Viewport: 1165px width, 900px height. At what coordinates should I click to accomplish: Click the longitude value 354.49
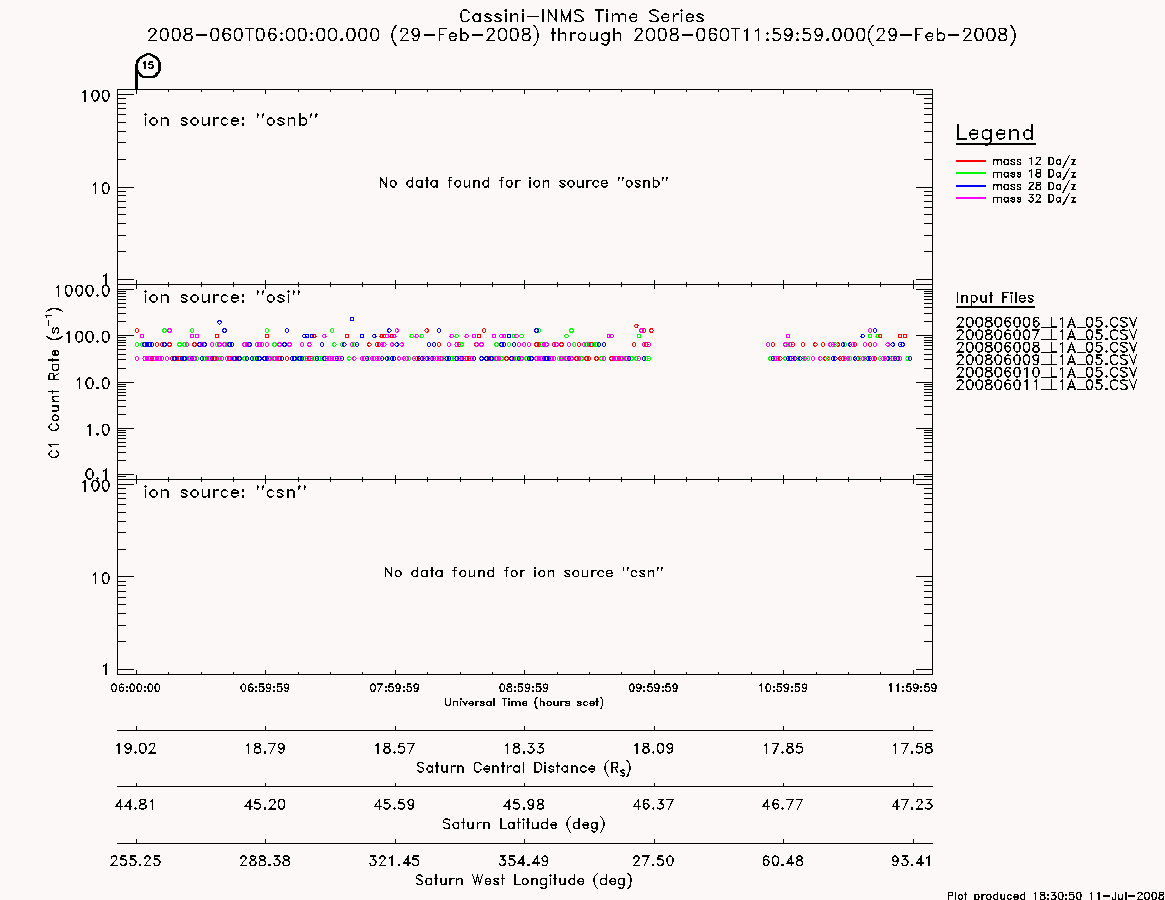coord(524,861)
